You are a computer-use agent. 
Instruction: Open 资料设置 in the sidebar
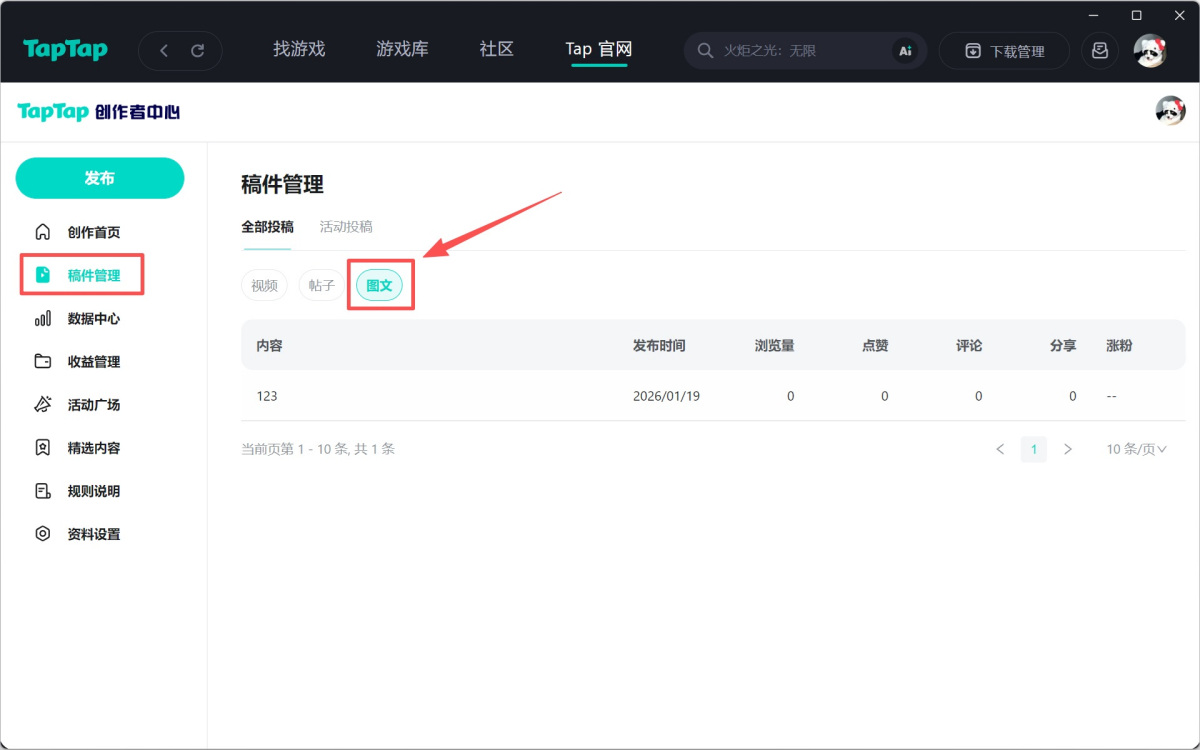tap(93, 534)
